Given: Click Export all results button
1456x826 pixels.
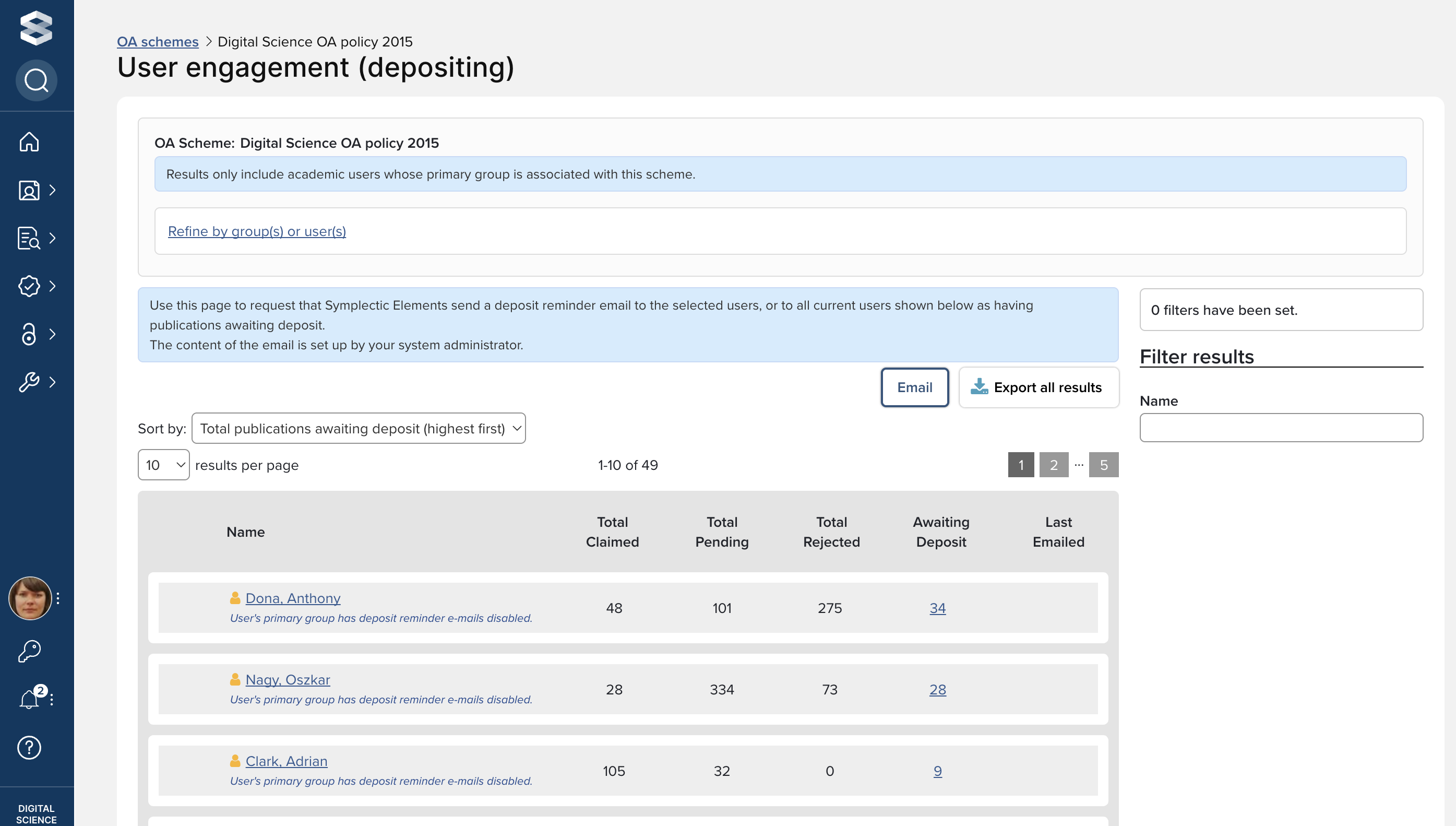Looking at the screenshot, I should click(1038, 387).
